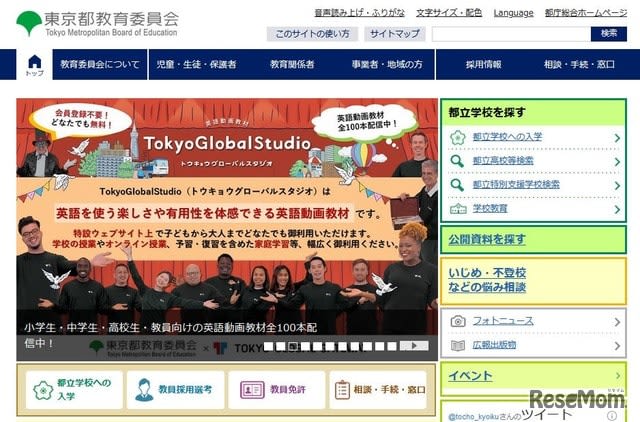
Task: Click 検索 search button
Action: 609,34
